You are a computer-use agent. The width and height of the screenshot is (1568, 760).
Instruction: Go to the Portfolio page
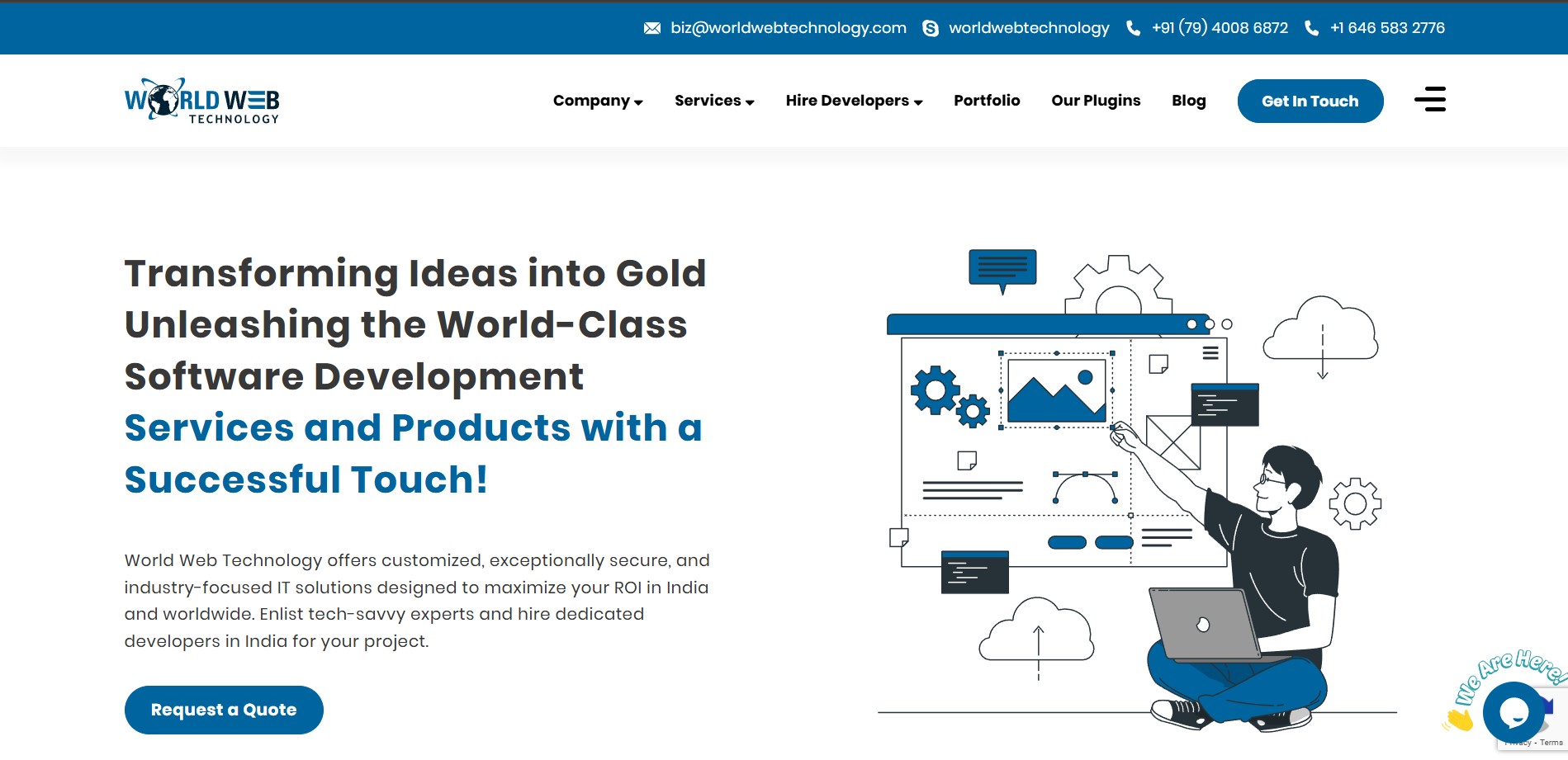(987, 101)
